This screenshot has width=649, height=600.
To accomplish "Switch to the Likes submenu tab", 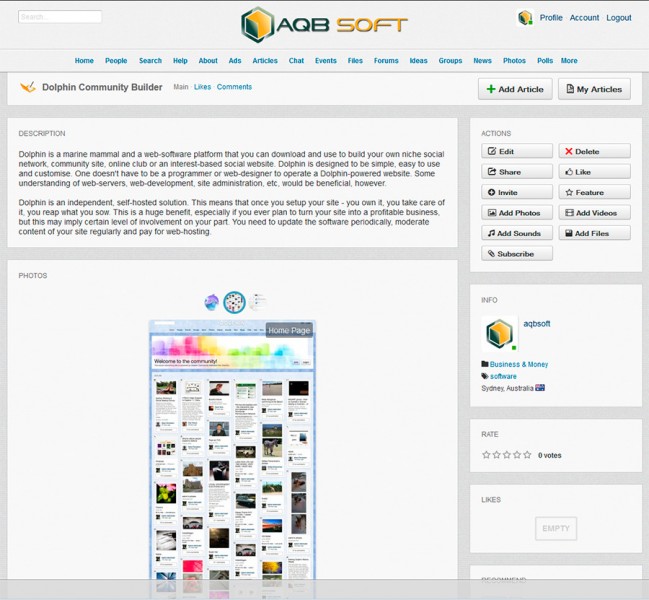I will point(202,87).
